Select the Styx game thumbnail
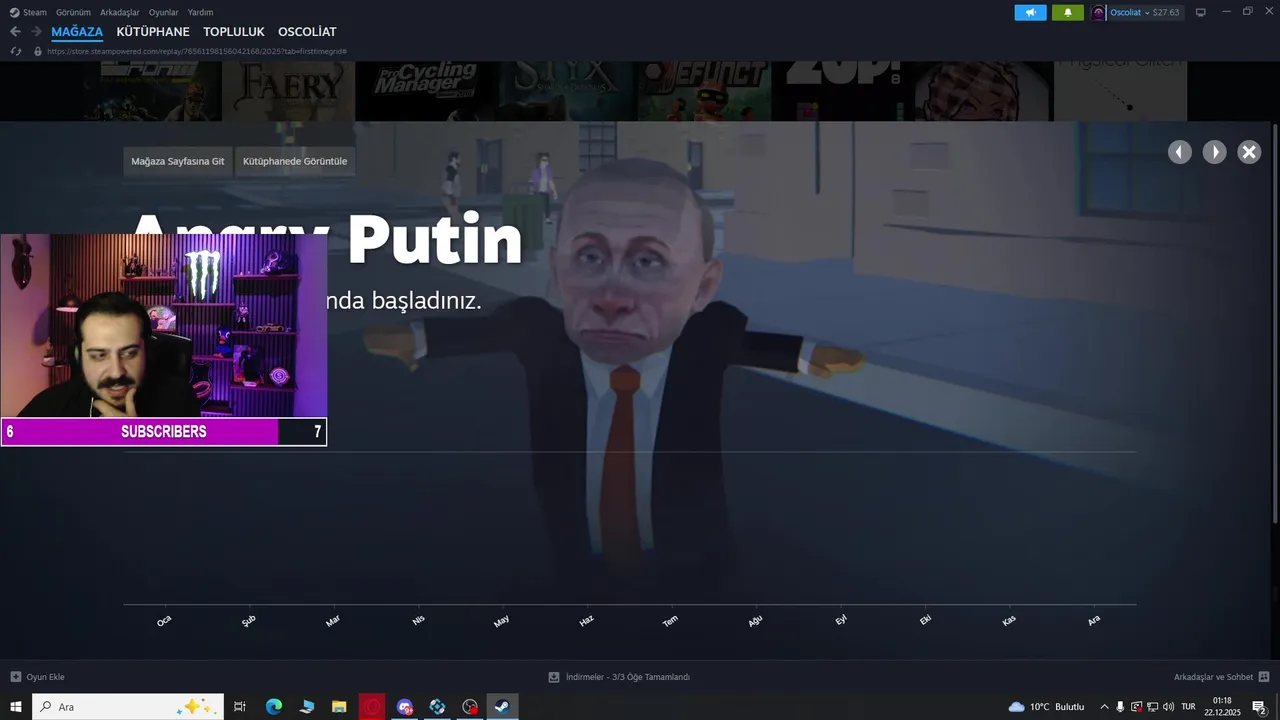1280x720 pixels. coord(564,91)
